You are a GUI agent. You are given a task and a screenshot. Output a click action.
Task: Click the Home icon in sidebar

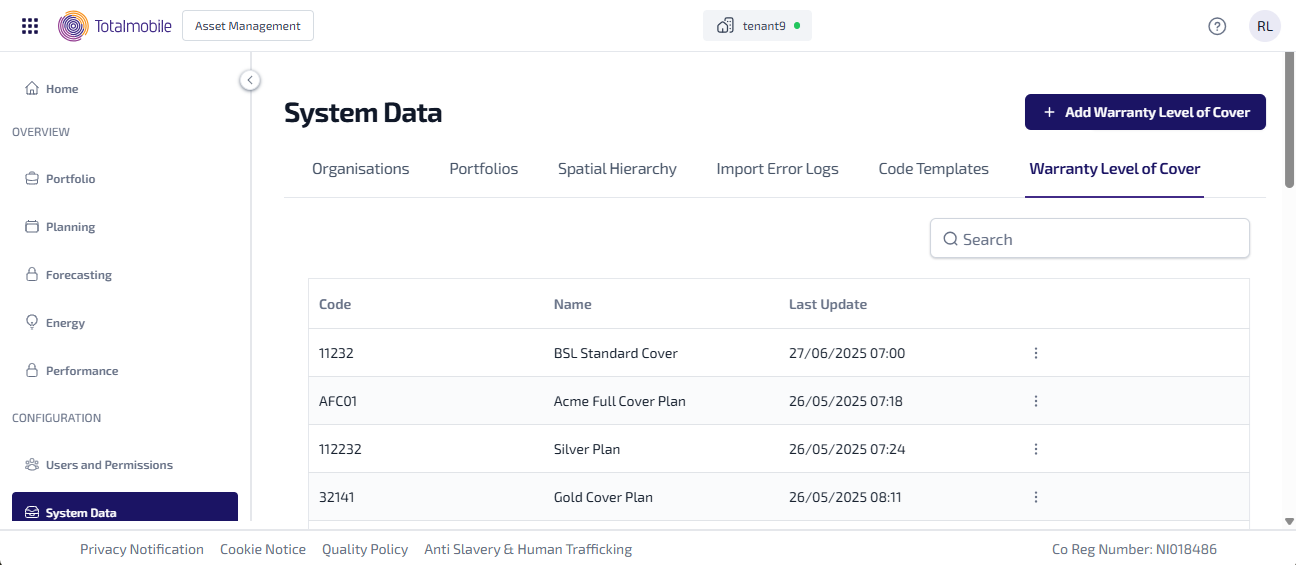coord(32,89)
